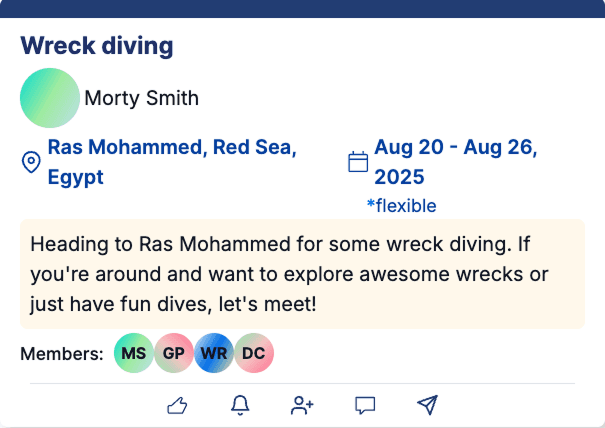
Task: Select the GP member avatar
Action: coord(173,353)
